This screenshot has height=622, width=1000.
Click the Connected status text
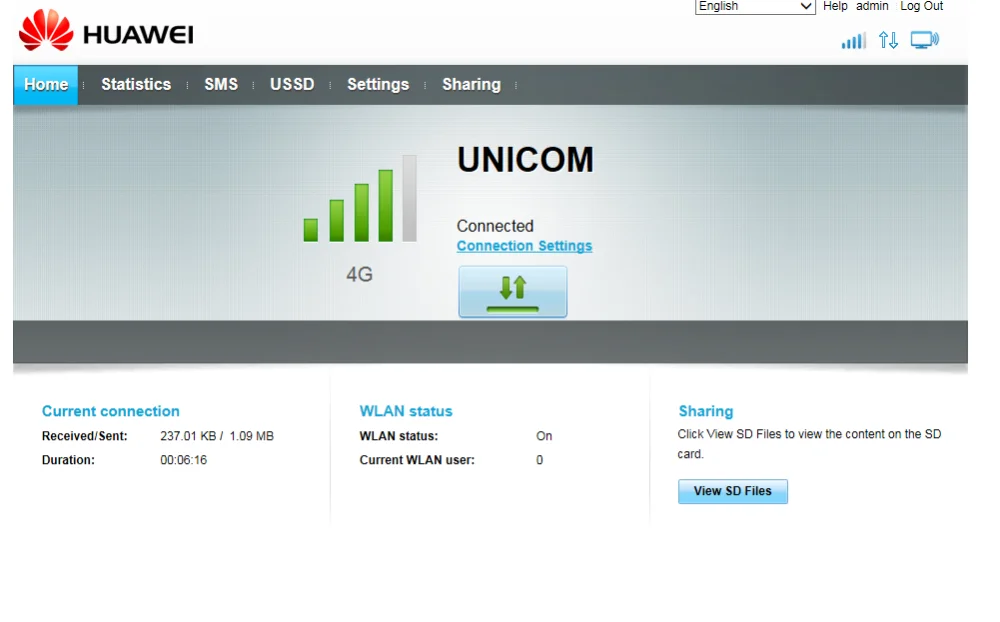pyautogui.click(x=495, y=226)
